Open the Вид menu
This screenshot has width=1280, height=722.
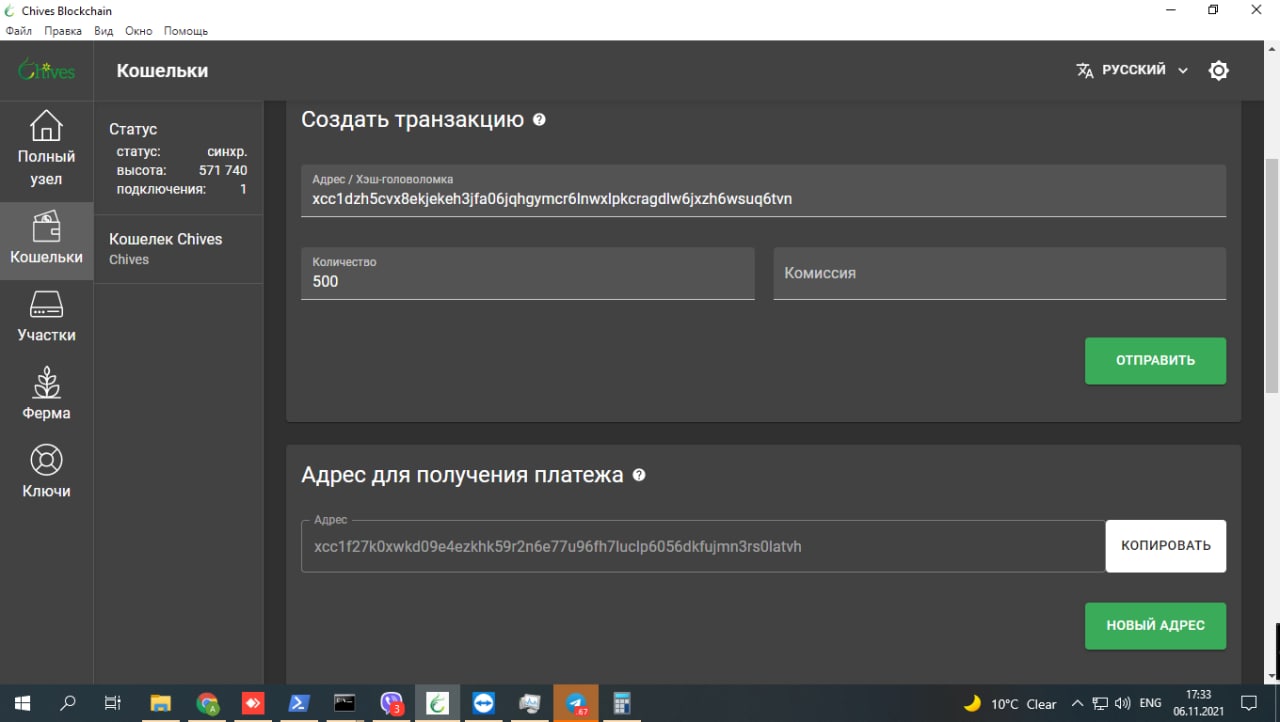pyautogui.click(x=104, y=31)
